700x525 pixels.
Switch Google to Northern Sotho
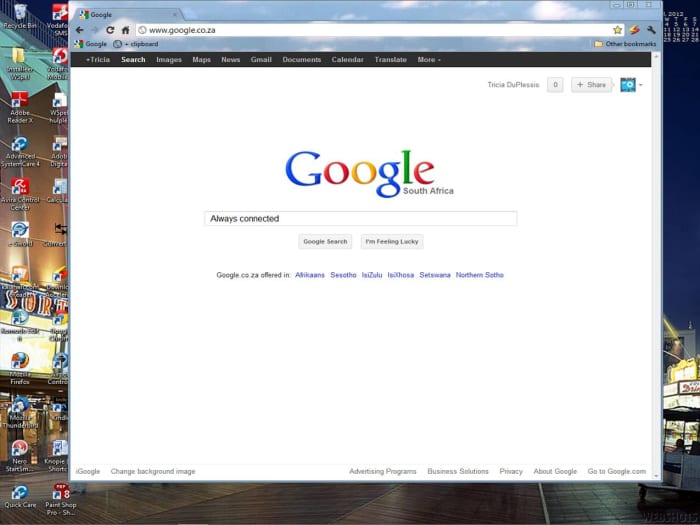(479, 275)
